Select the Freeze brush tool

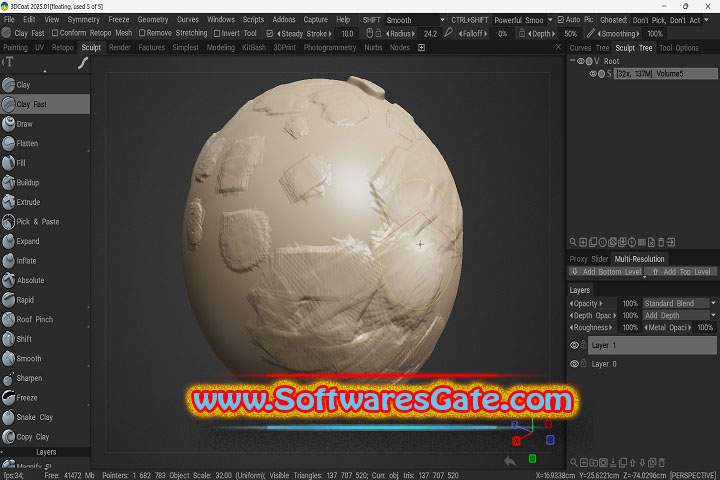tap(45, 398)
